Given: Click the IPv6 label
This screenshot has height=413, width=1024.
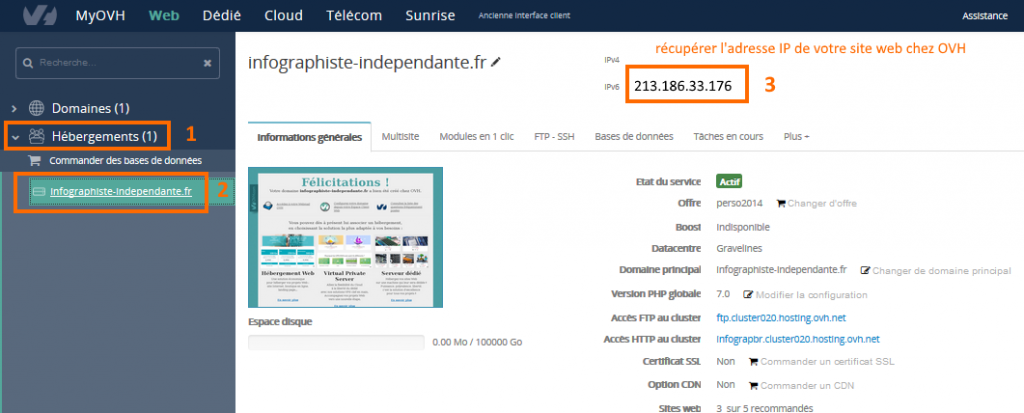Looking at the screenshot, I should [x=611, y=86].
